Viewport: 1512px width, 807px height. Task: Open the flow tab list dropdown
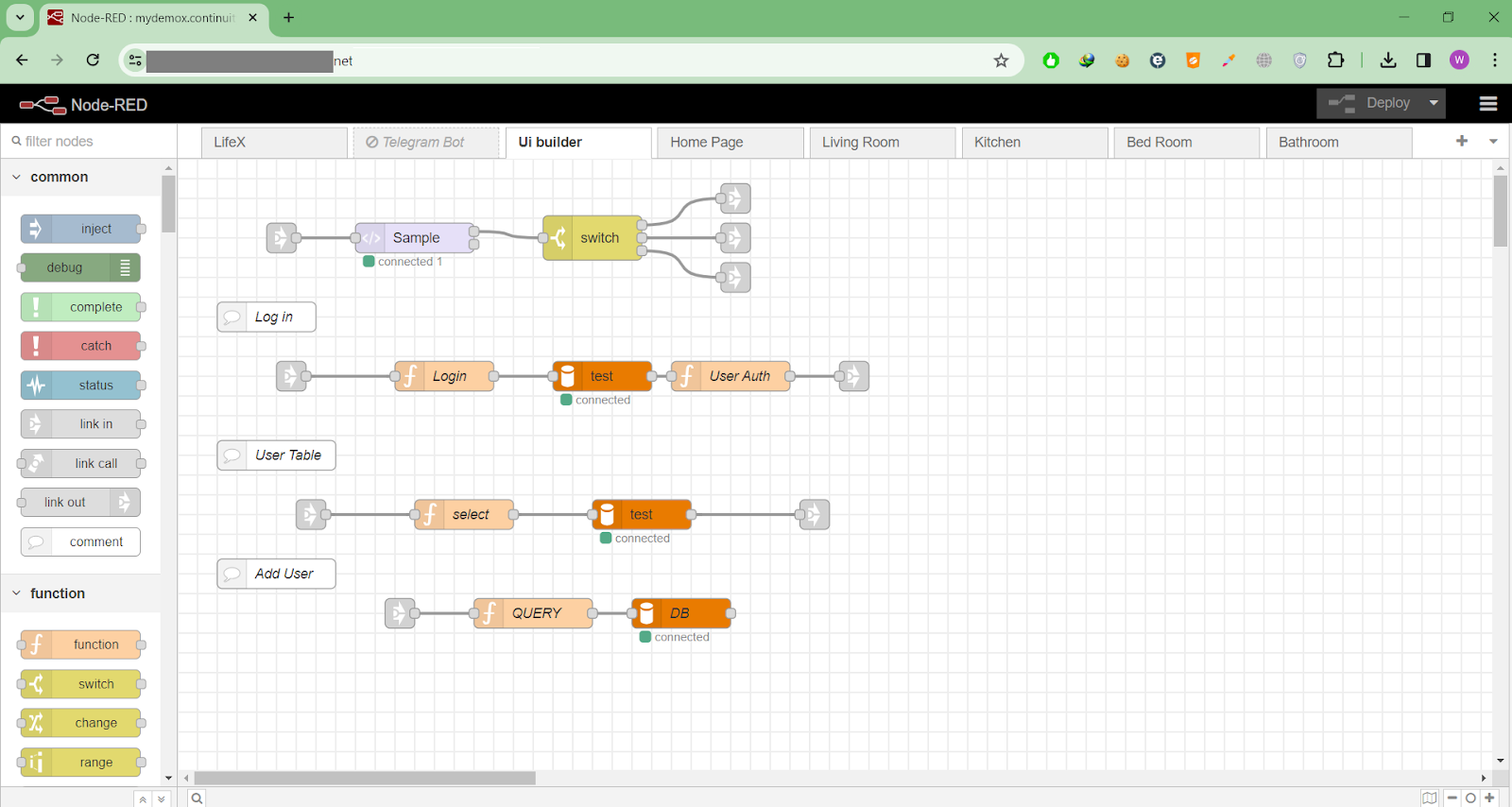pos(1493,141)
